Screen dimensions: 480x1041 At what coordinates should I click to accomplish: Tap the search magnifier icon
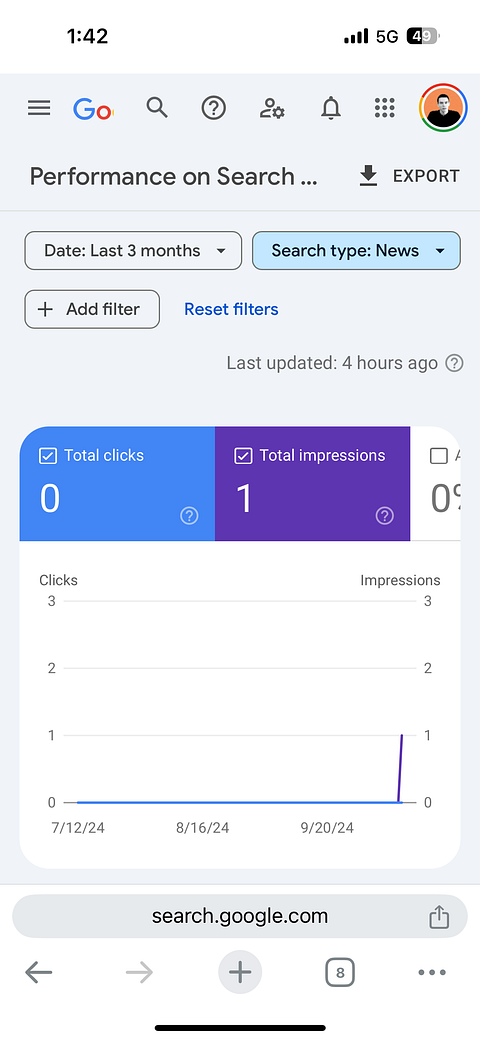coord(157,108)
